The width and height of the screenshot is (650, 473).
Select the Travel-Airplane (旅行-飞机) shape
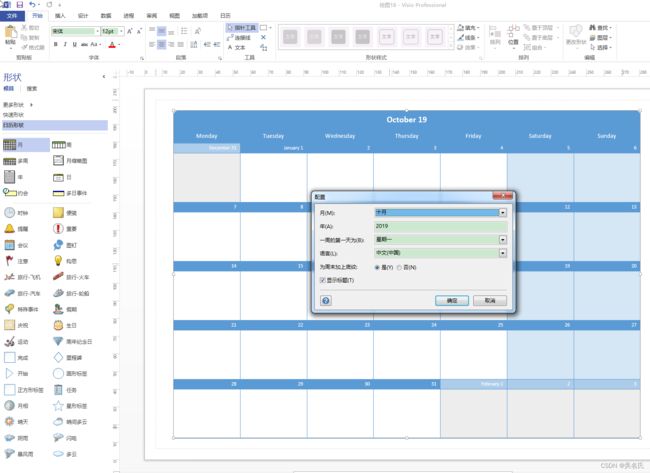tap(22, 277)
